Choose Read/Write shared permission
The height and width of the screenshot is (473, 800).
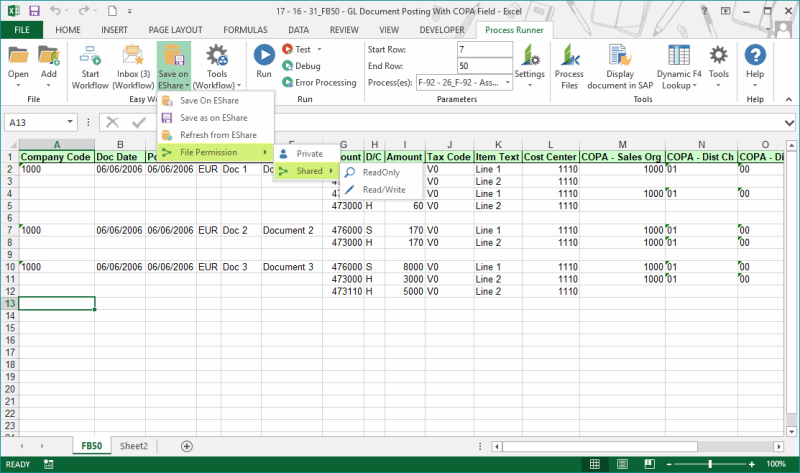click(383, 189)
